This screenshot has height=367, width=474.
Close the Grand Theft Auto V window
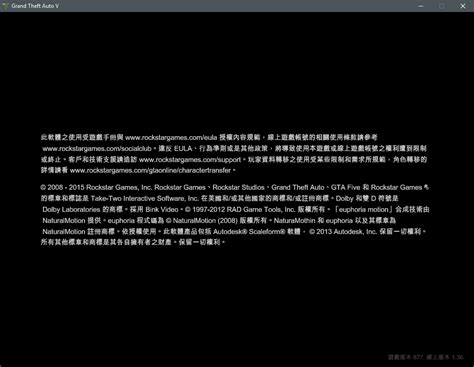tap(463, 6)
